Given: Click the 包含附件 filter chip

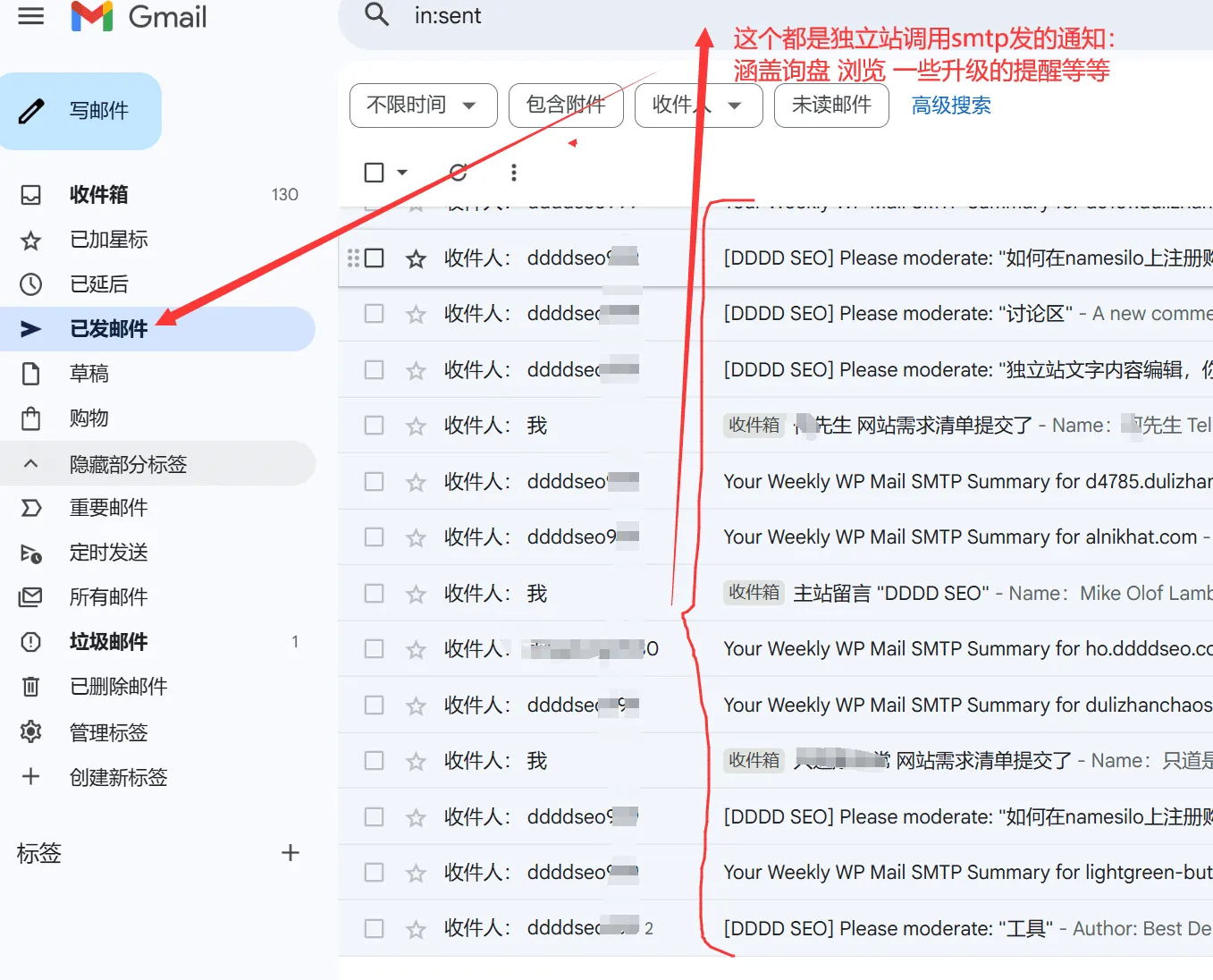Looking at the screenshot, I should [566, 105].
